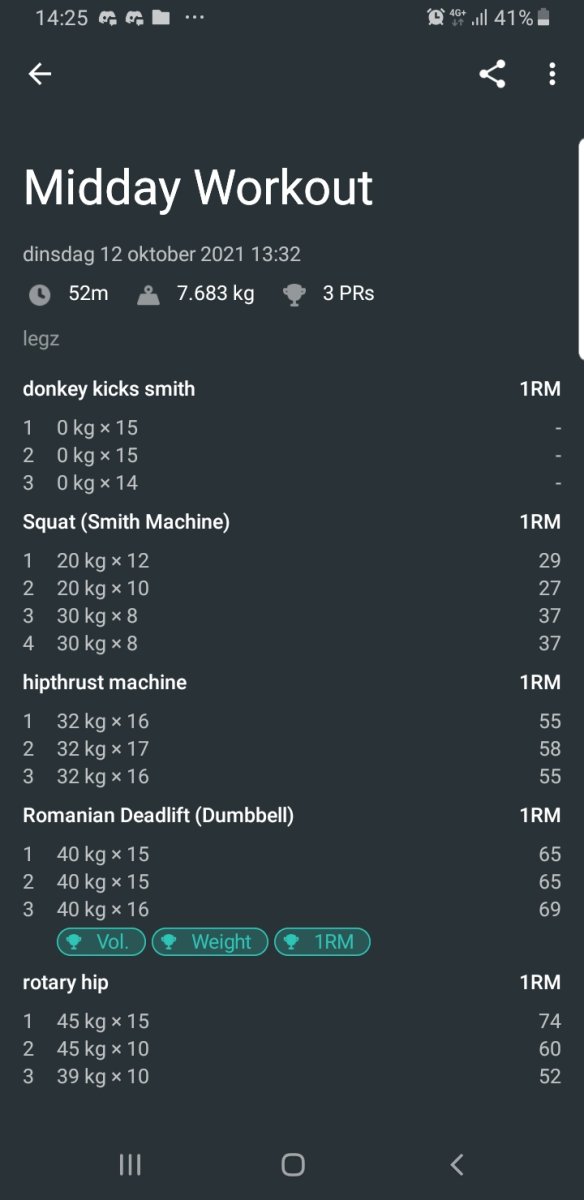584x1200 pixels.
Task: Open the Squat (Smith Machine) exercise details
Action: [125, 521]
